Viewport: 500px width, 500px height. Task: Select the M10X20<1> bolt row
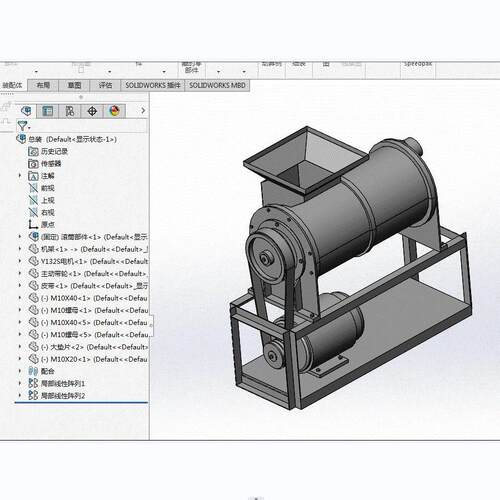(x=88, y=359)
